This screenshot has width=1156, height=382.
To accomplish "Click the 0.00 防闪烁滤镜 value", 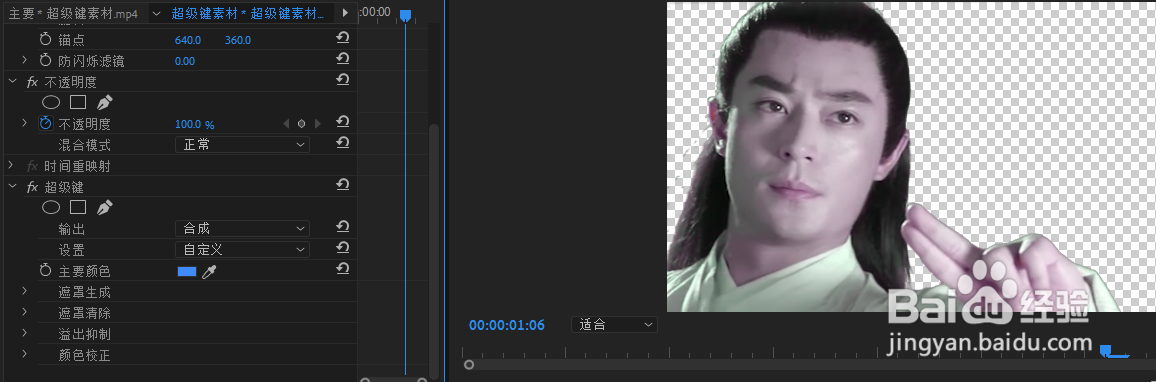I will pos(185,61).
